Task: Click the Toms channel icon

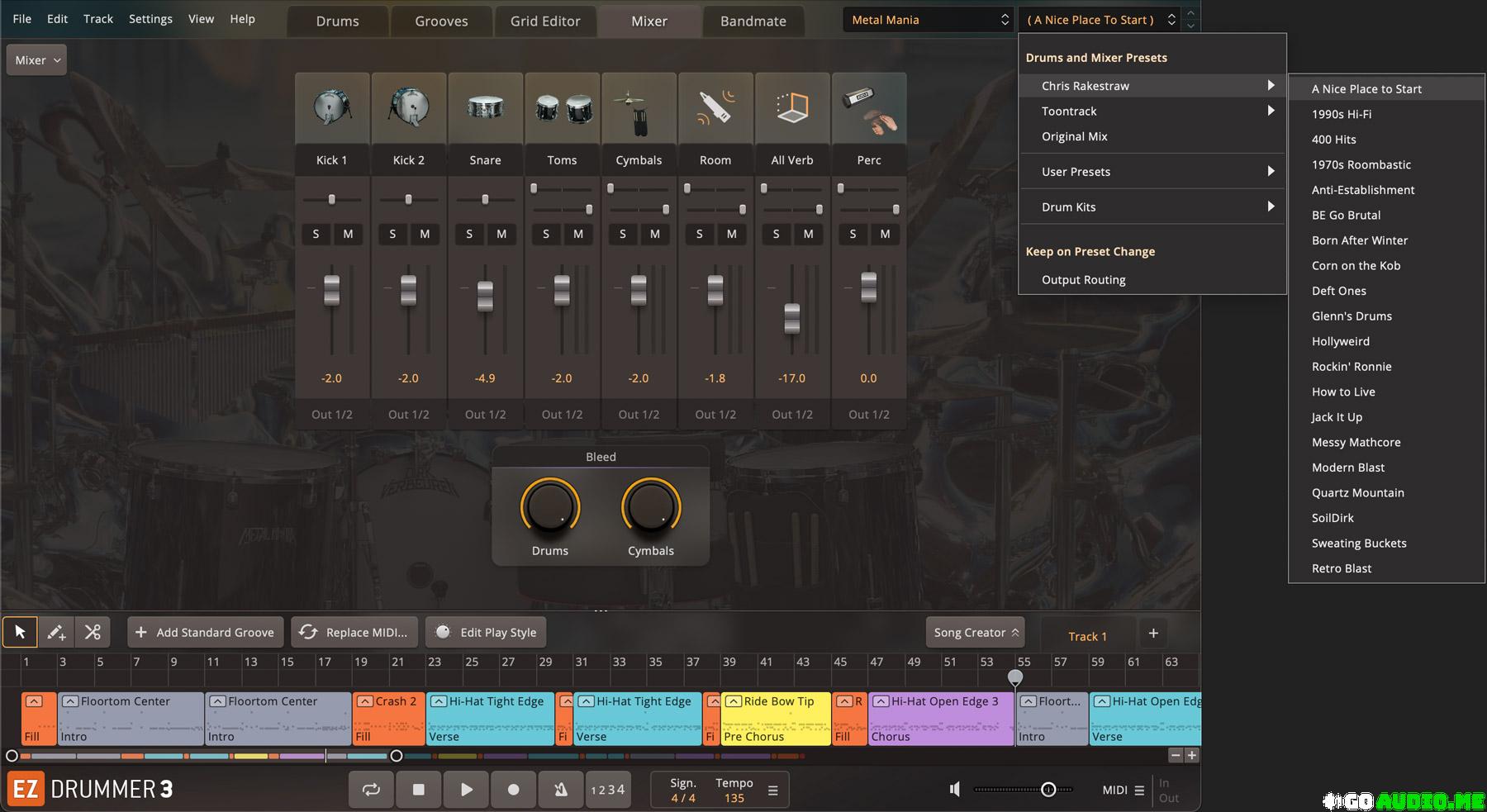Action: [563, 108]
